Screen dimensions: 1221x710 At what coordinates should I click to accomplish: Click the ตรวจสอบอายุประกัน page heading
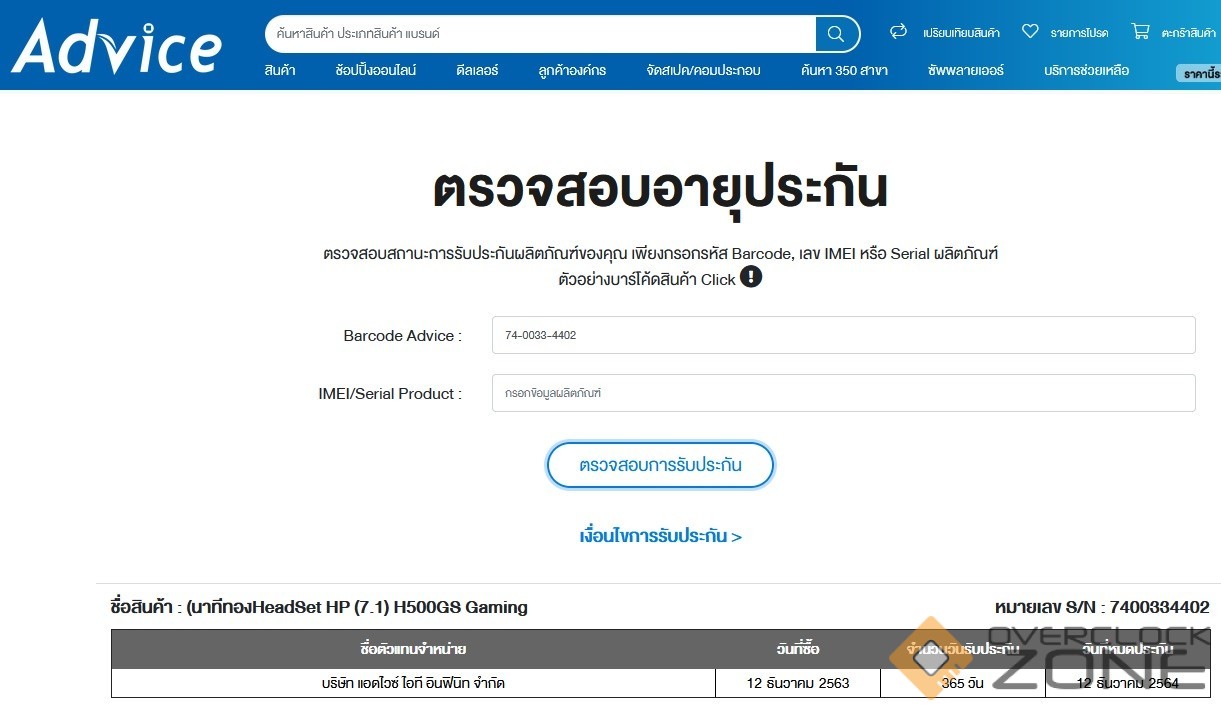[660, 189]
